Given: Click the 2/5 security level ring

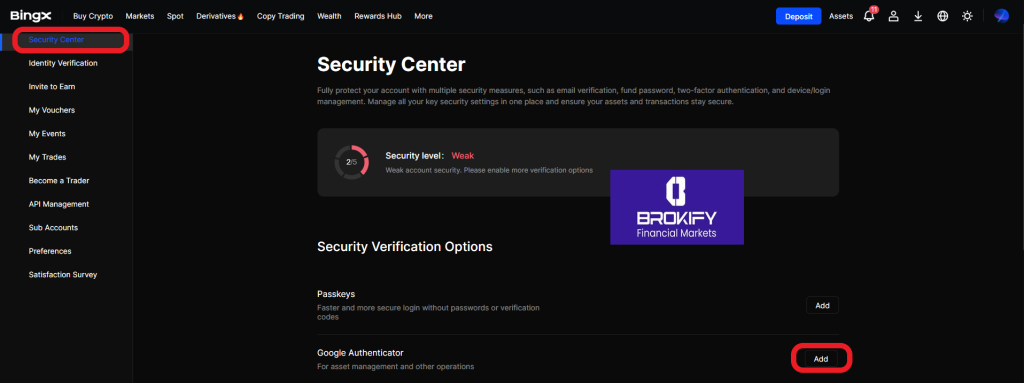Looking at the screenshot, I should click(x=351, y=161).
